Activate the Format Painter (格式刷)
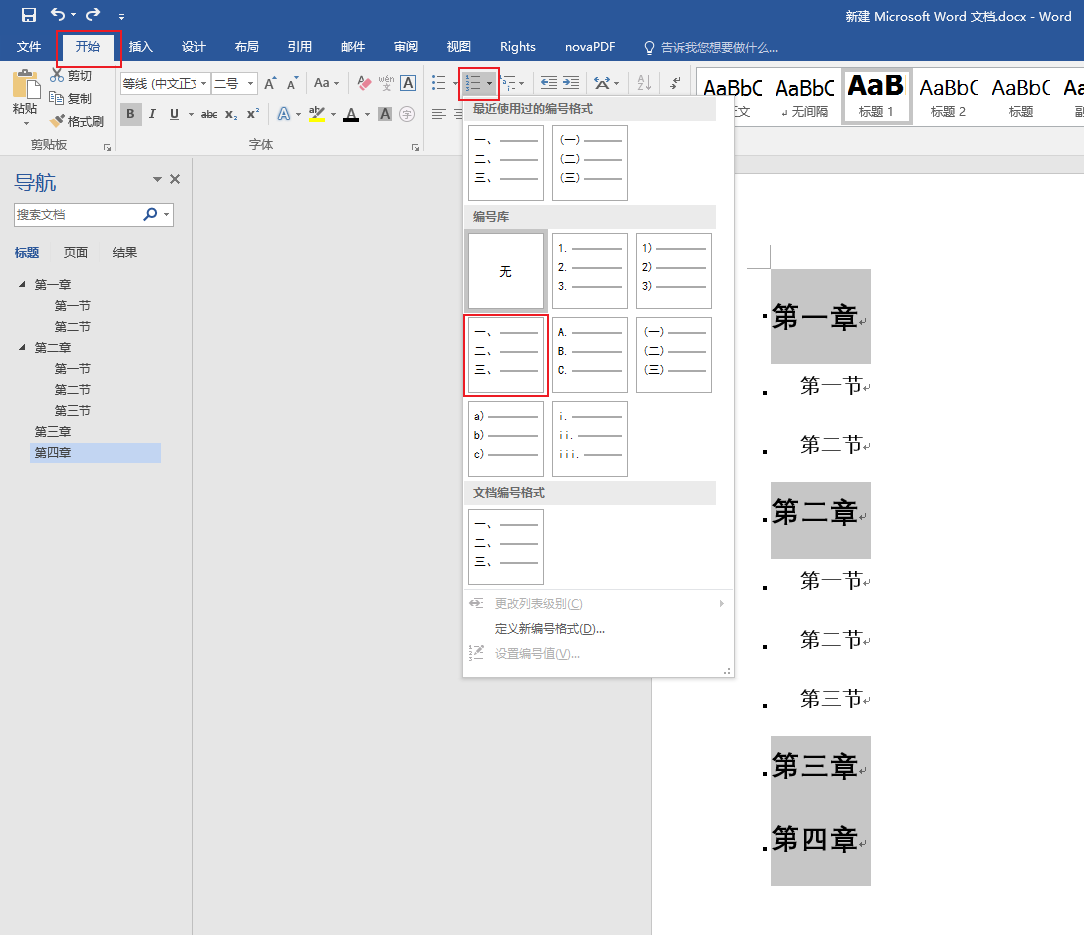 (x=77, y=121)
